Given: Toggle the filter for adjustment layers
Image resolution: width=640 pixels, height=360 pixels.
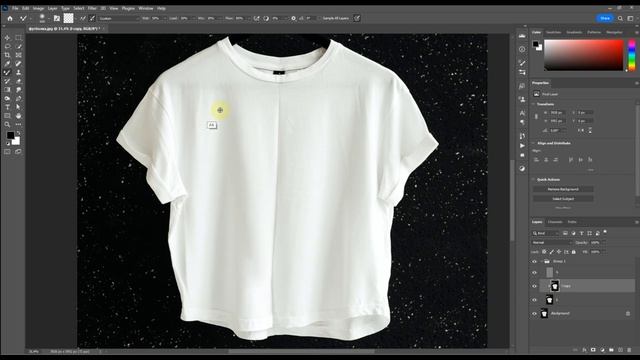Looking at the screenshot, I should (573, 233).
